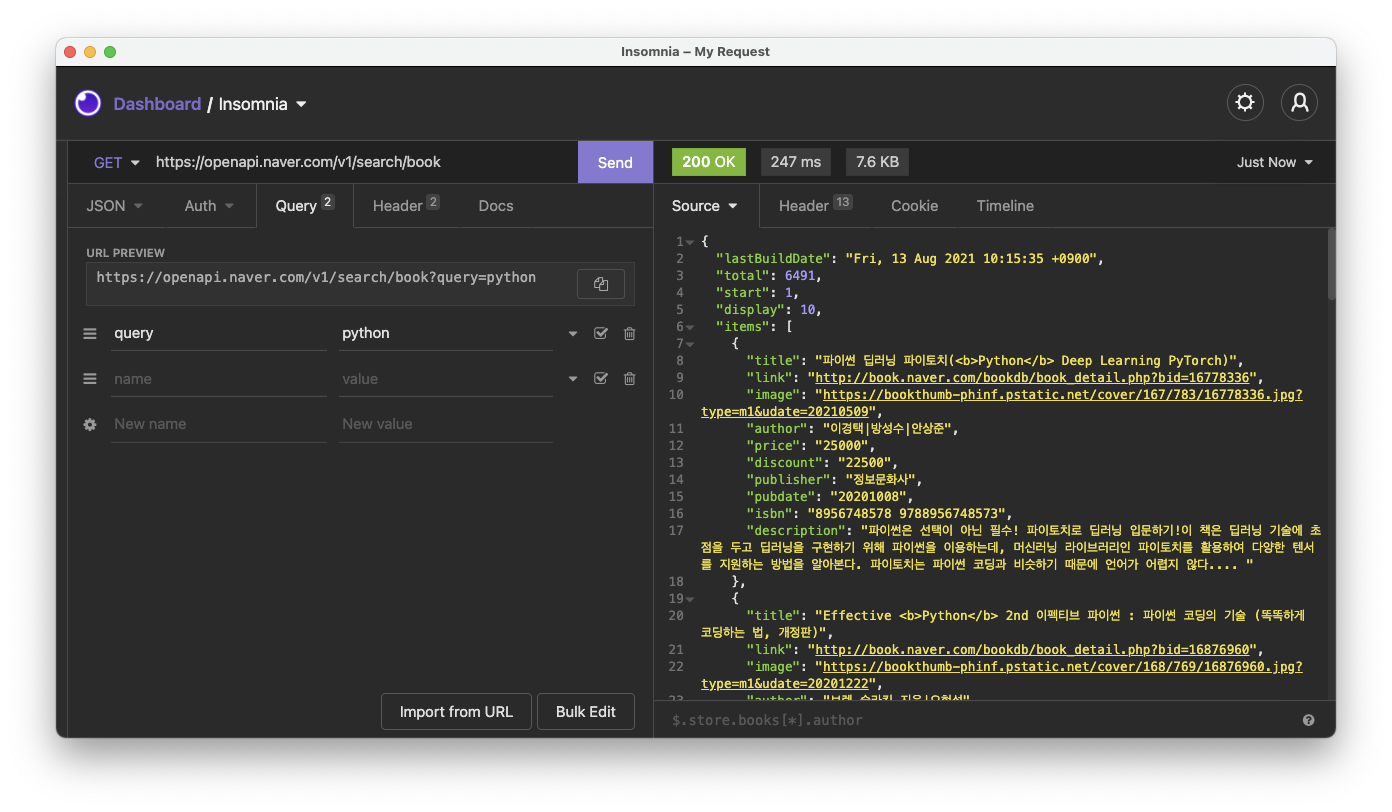Image resolution: width=1392 pixels, height=812 pixels.
Task: Click the New name input field
Action: [219, 424]
